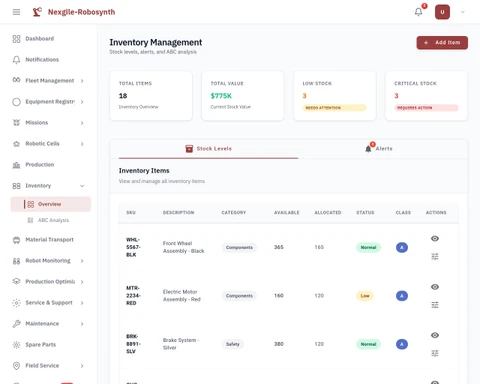The image size is (480, 384).
Task: Click the Service & Support sidebar icon
Action: (16, 303)
